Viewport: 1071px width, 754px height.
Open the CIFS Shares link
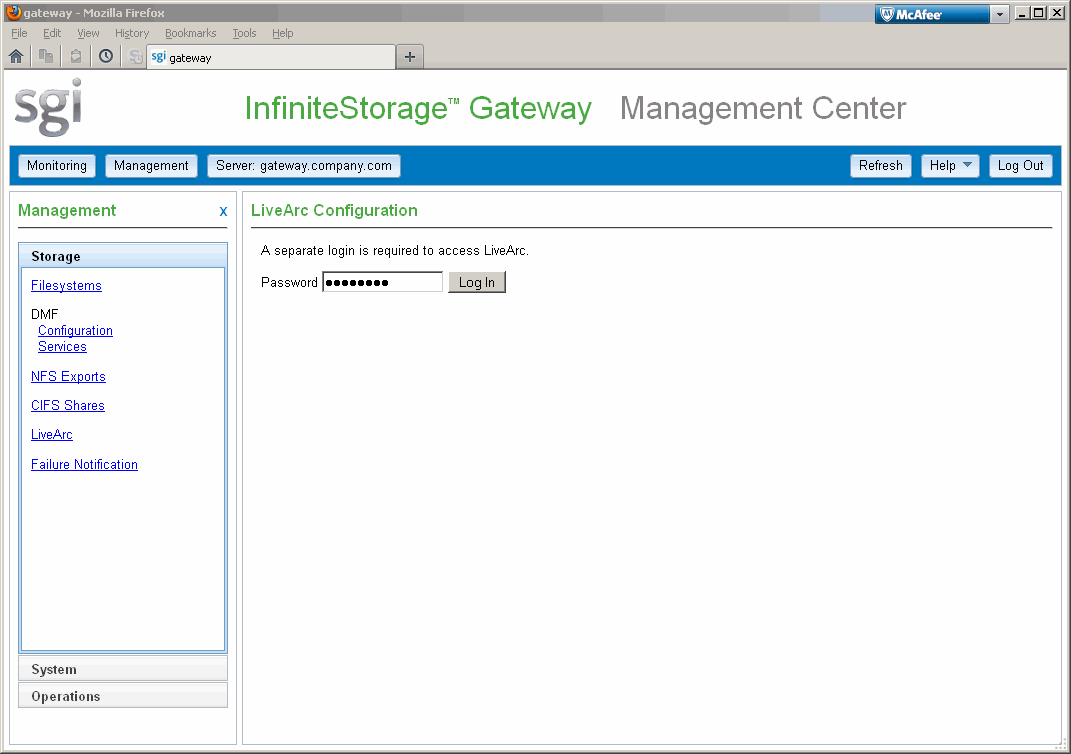coord(68,406)
